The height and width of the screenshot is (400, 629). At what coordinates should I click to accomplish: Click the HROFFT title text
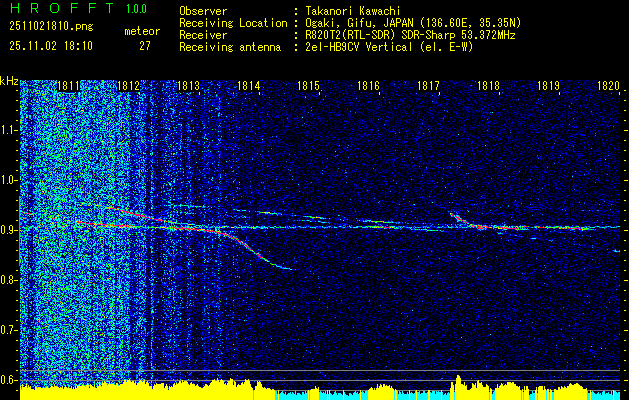(63, 8)
